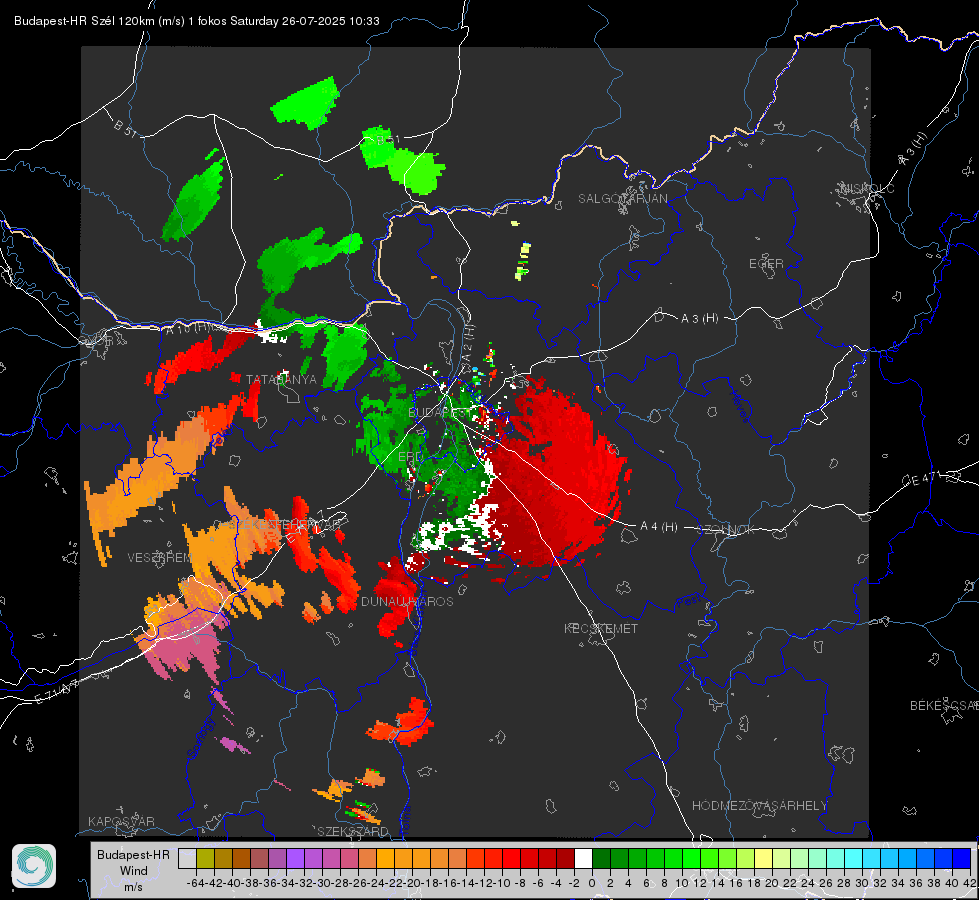This screenshot has width=979, height=900.
Task: Click the EGER city label
Action: coord(766,264)
